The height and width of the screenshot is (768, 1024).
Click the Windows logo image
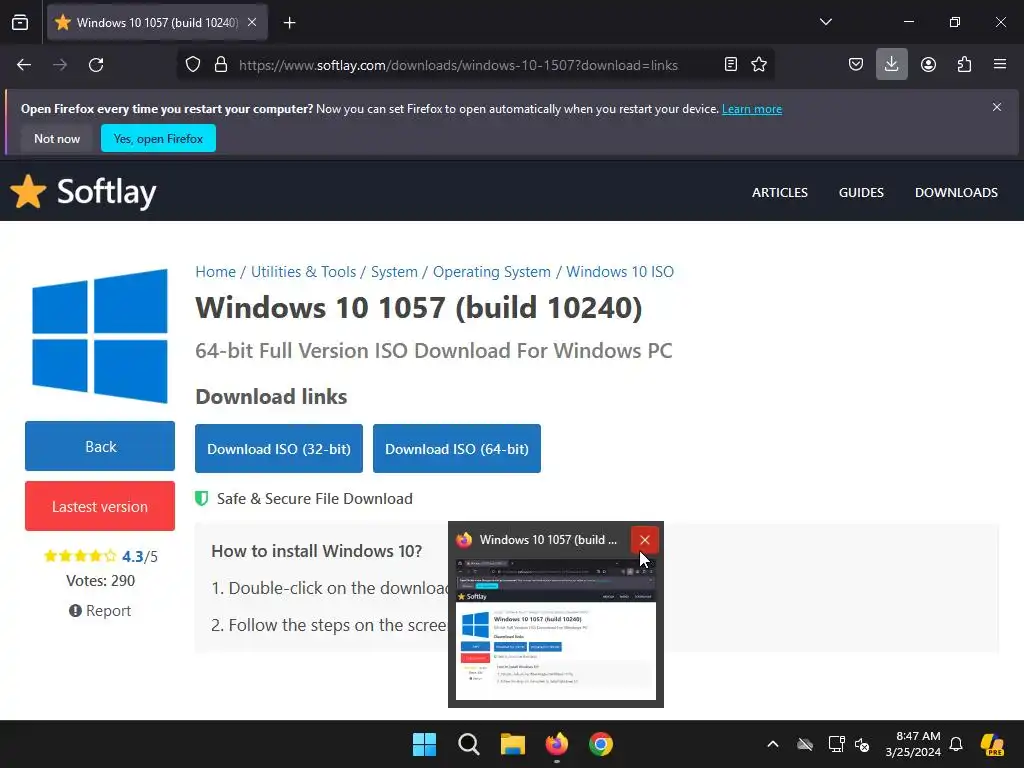tap(100, 336)
